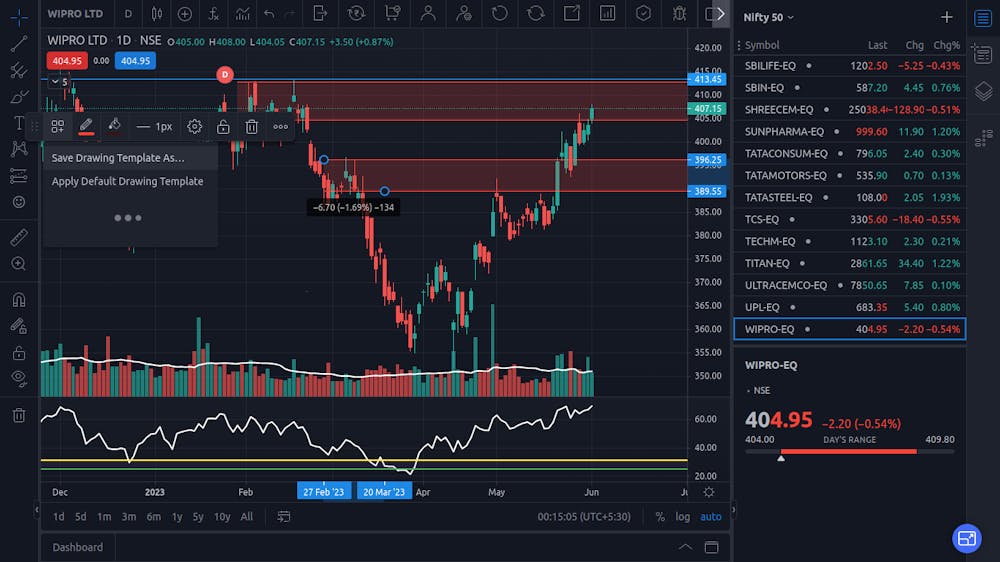This screenshot has height=562, width=1000.
Task: Open the Compare symbol plus icon
Action: (x=185, y=13)
